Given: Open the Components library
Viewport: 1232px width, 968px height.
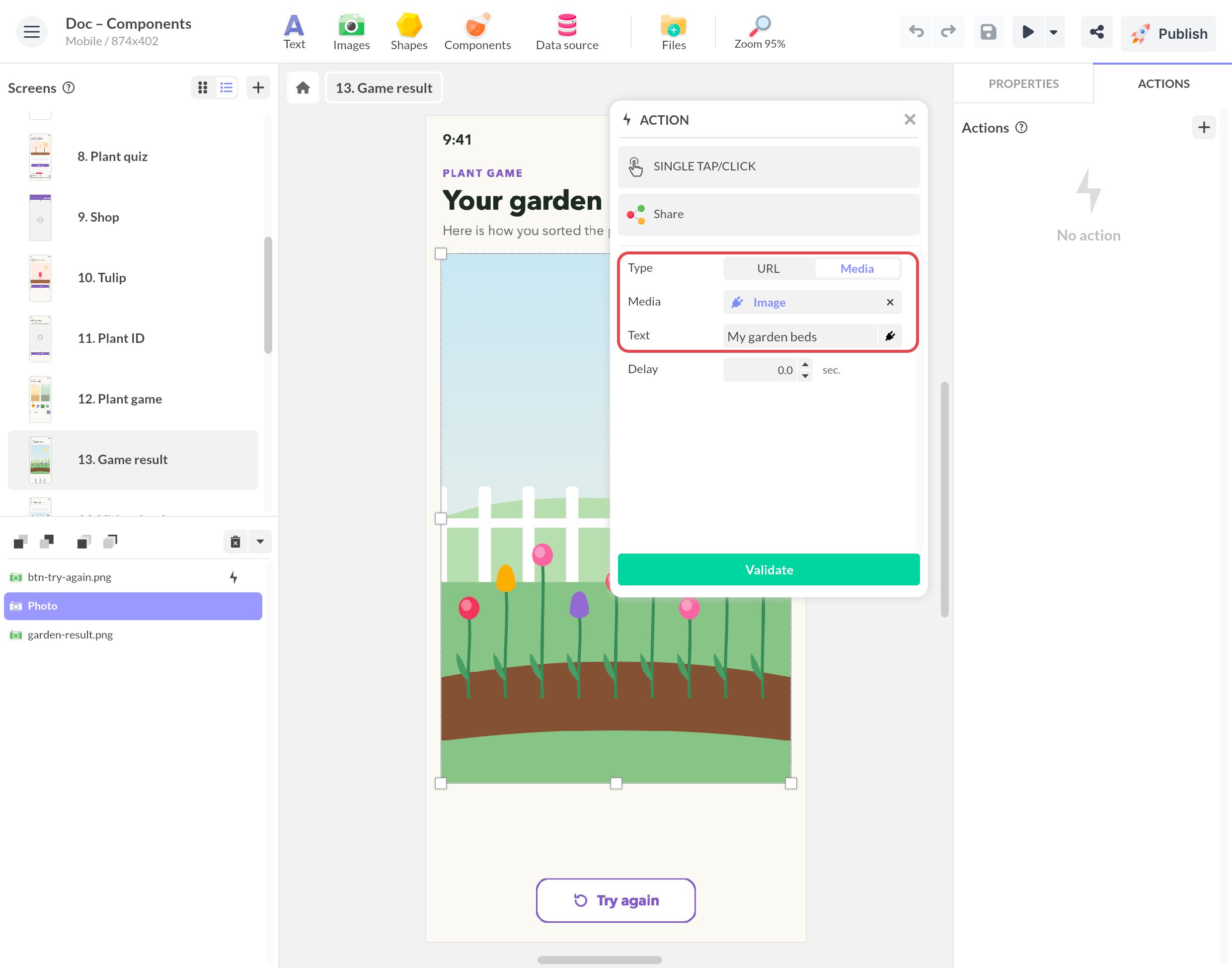Looking at the screenshot, I should pyautogui.click(x=477, y=32).
